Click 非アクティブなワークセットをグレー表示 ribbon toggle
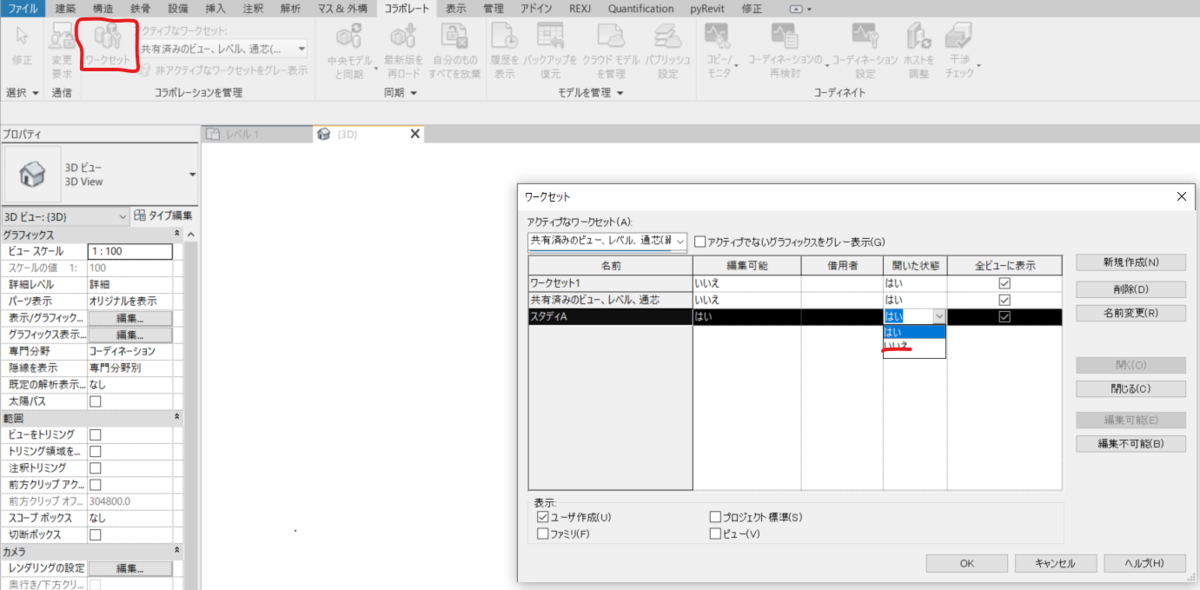The image size is (1200, 590). coord(223,70)
